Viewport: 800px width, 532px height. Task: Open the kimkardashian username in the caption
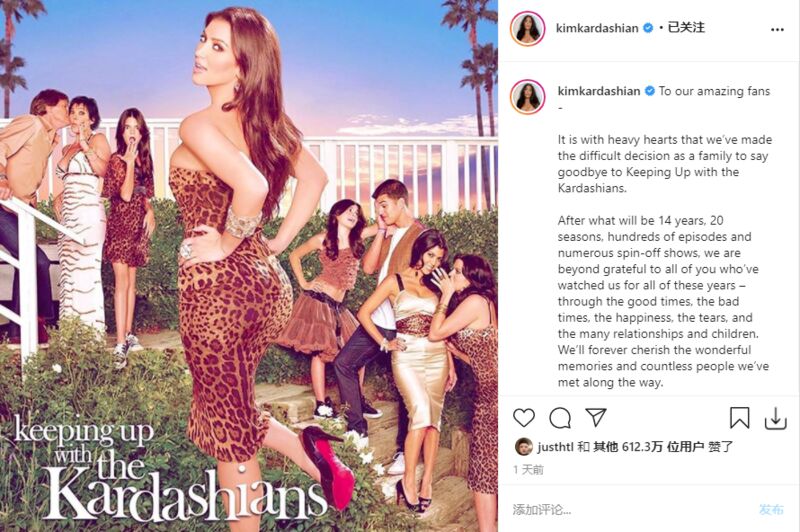pyautogui.click(x=598, y=91)
